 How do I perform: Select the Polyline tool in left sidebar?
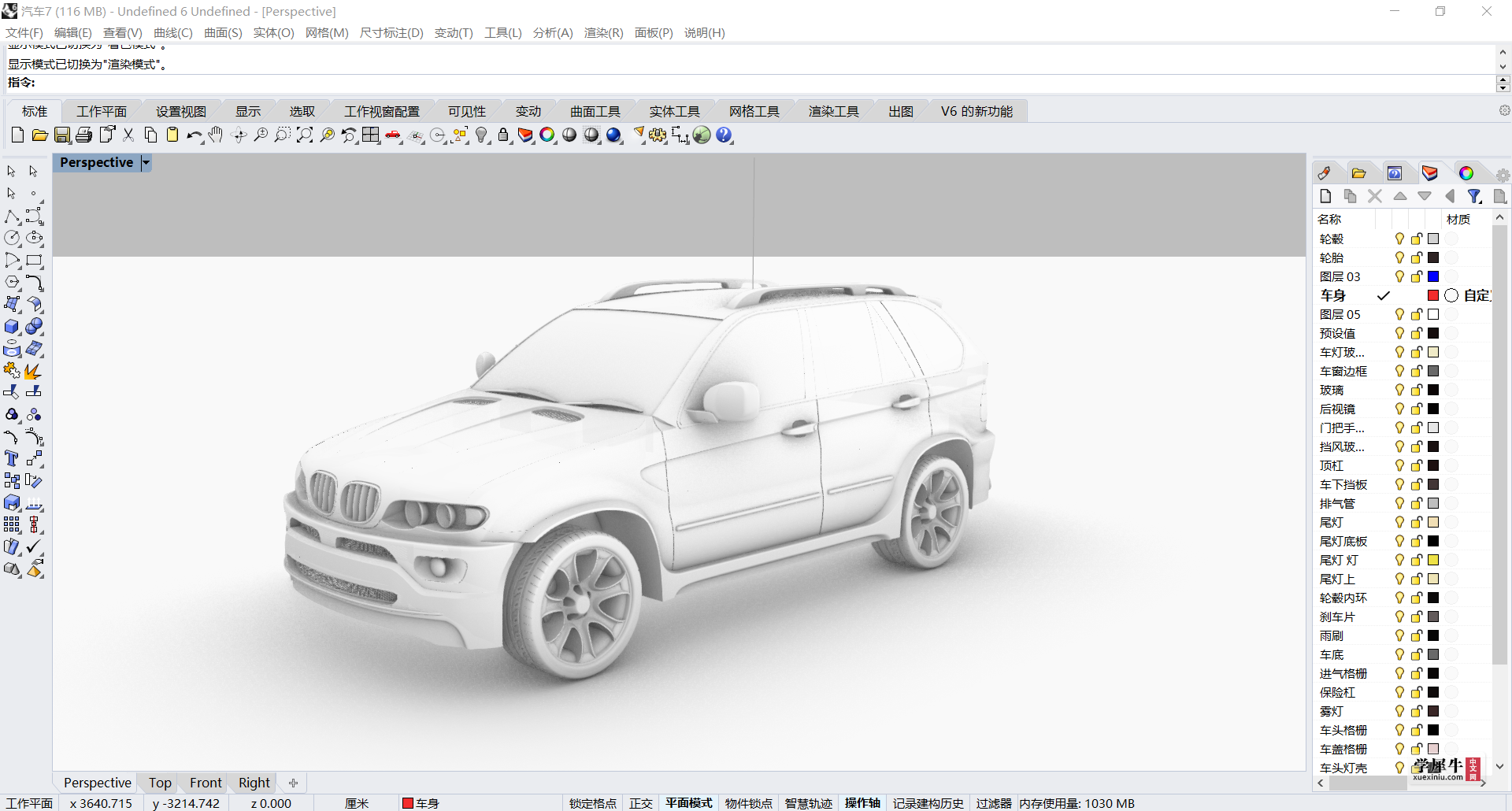(x=12, y=217)
